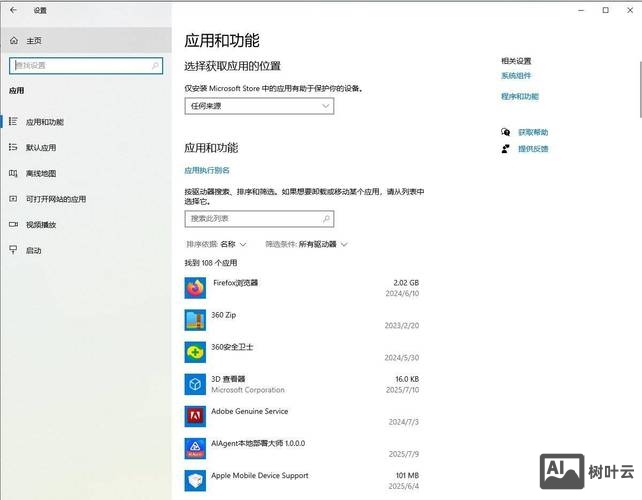This screenshot has width=642, height=500.
Task: Go to 可打开网站的应用 in sidebar
Action: [x=56, y=199]
